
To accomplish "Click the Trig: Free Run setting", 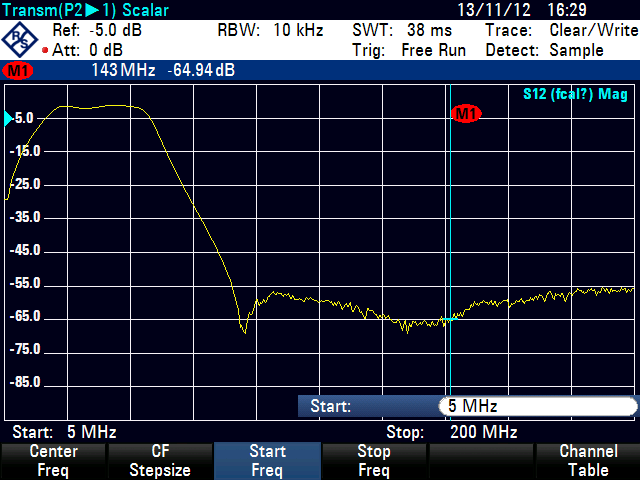I will [x=409, y=51].
